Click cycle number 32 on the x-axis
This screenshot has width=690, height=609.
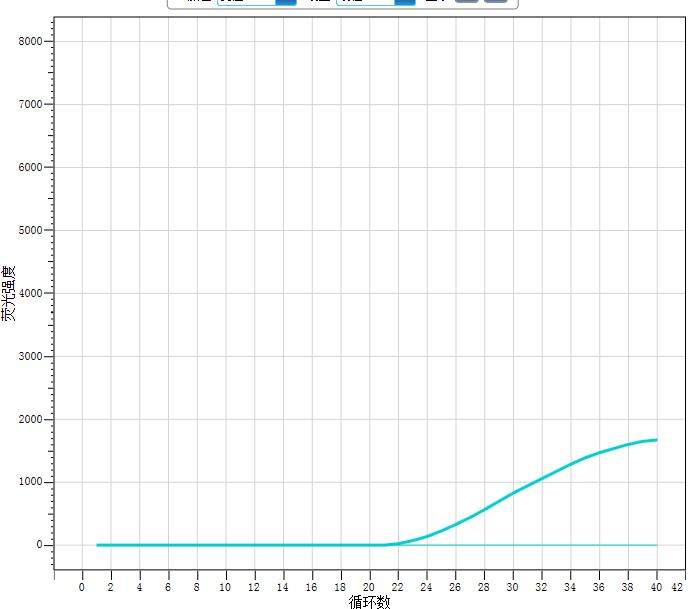pyautogui.click(x=541, y=587)
